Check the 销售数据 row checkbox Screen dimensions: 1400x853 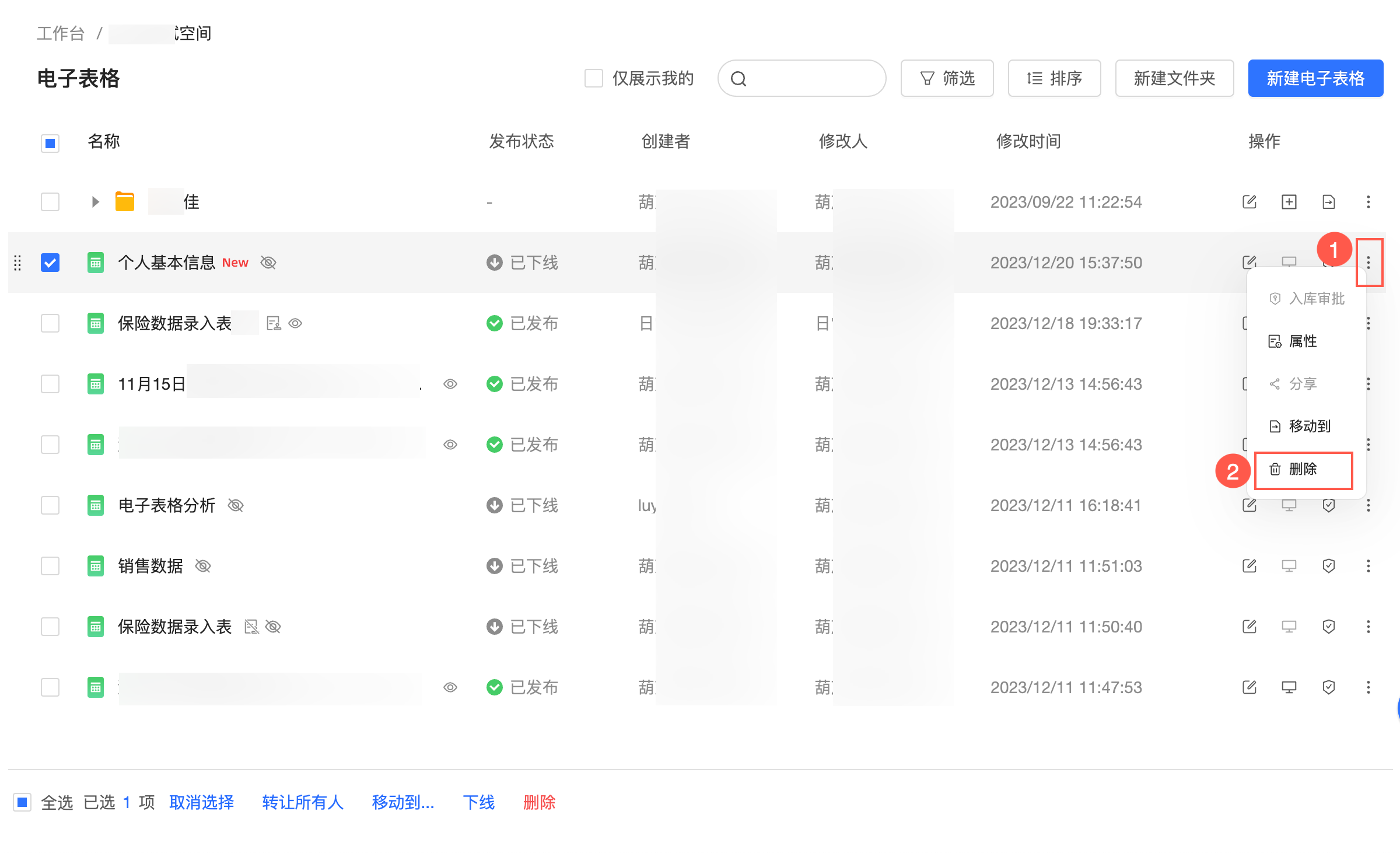[x=50, y=566]
